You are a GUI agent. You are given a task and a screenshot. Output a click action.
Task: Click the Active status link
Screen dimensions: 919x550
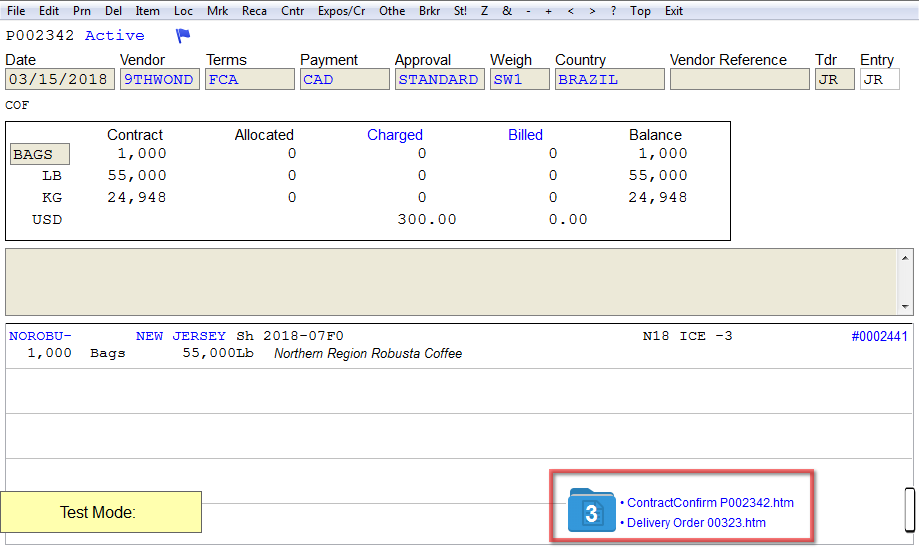(114, 35)
